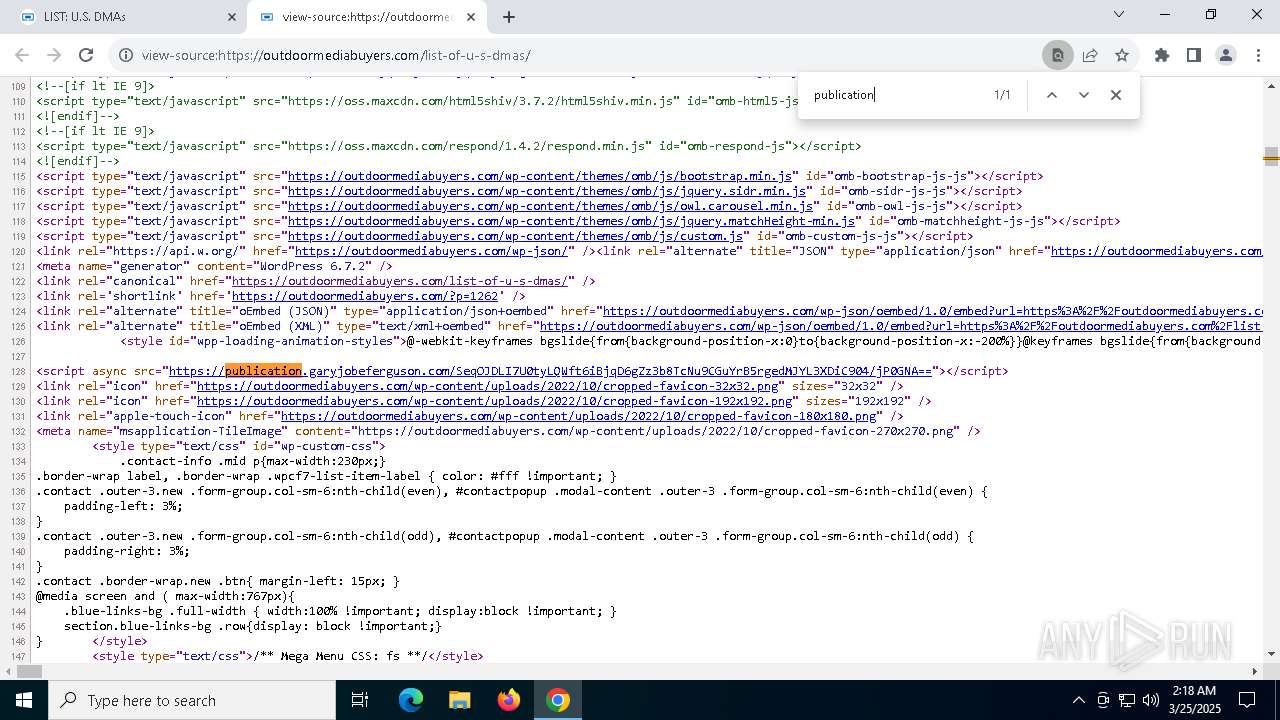This screenshot has height=720, width=1280.
Task: Open a new tab
Action: pos(509,17)
